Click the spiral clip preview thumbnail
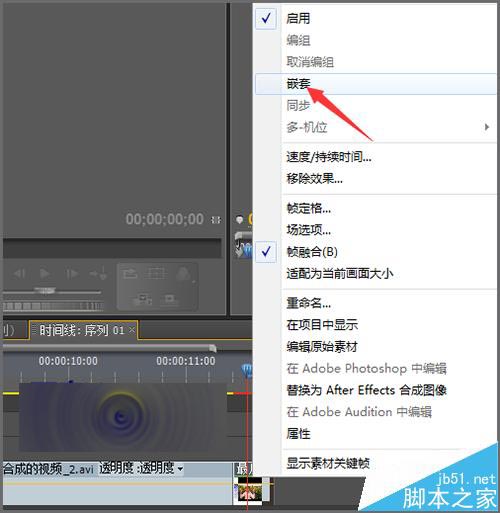 click(123, 417)
